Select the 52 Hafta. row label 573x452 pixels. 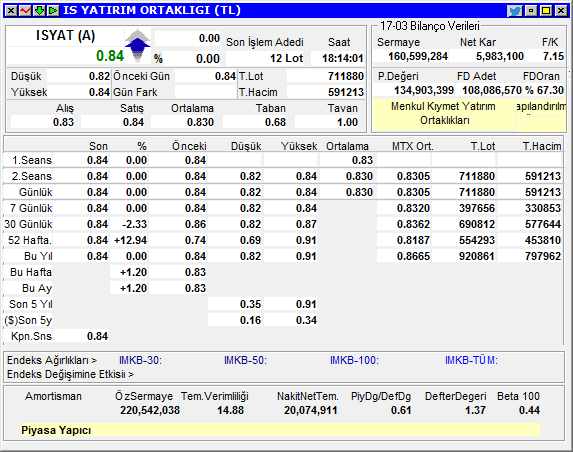coord(30,240)
